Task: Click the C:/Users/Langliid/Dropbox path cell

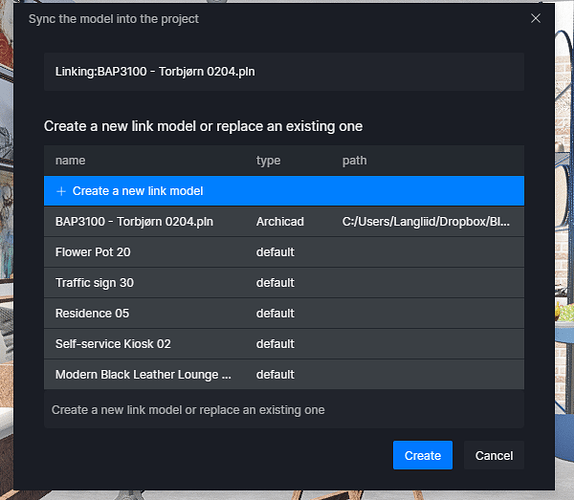Action: point(426,221)
